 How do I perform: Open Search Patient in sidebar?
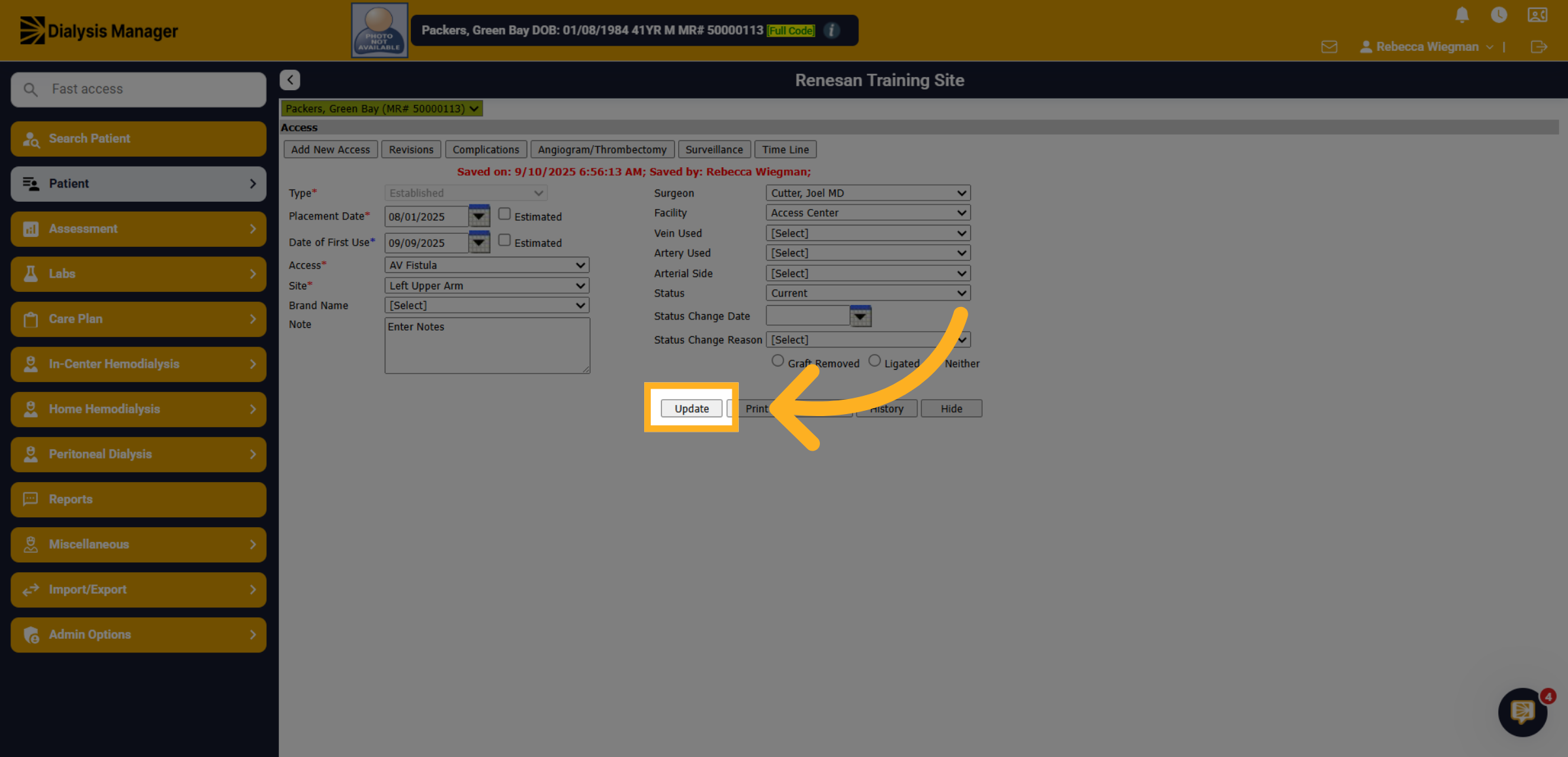139,138
